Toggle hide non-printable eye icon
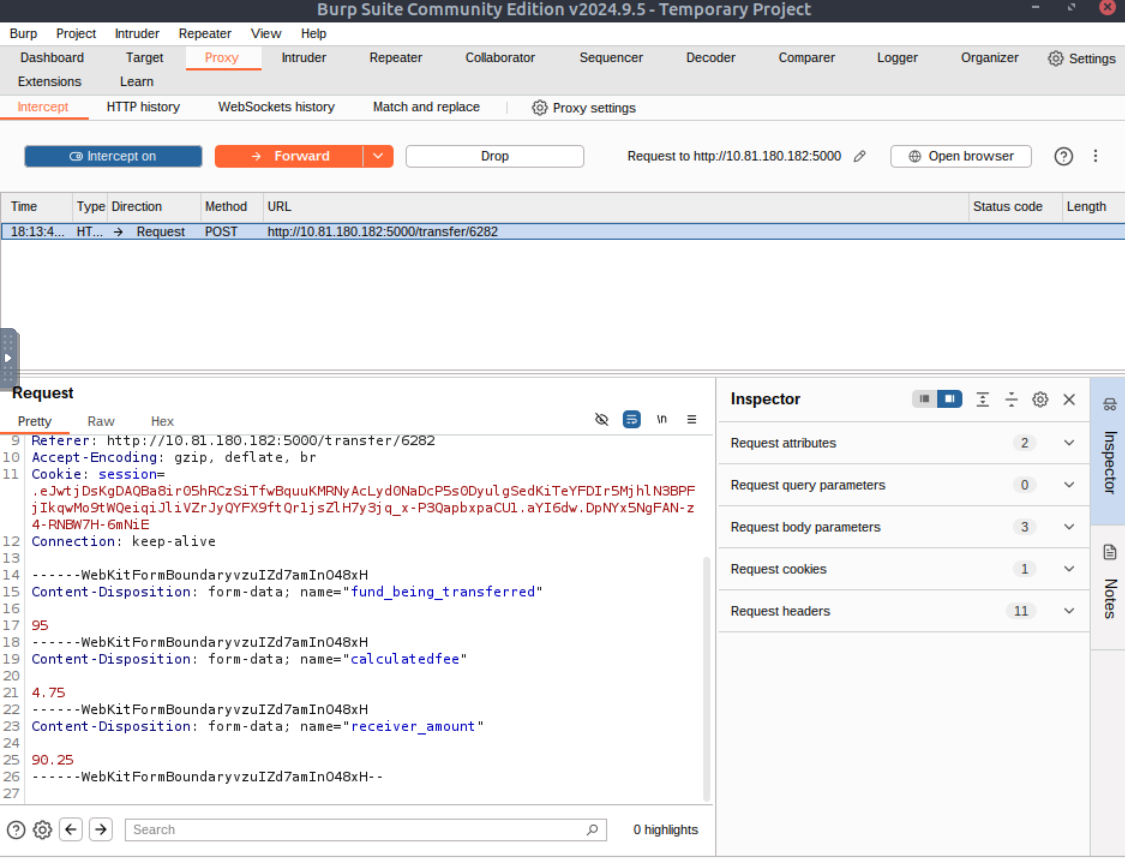Viewport: 1125px width, 859px height. (x=601, y=420)
